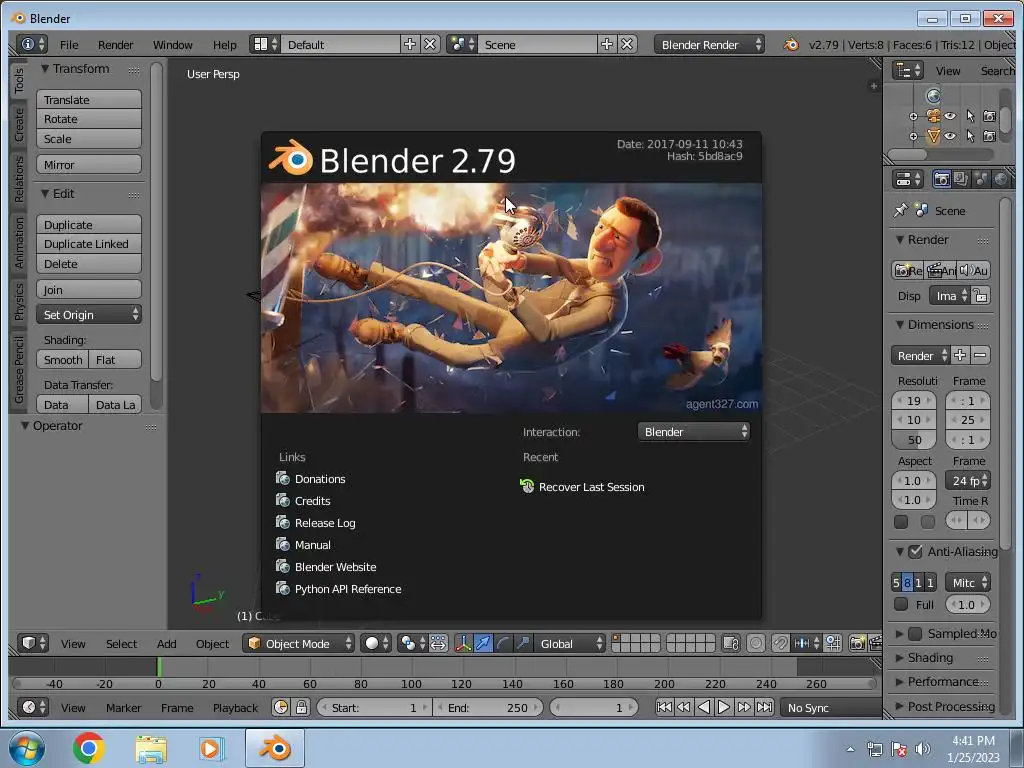The image size is (1024, 768).
Task: Select the translate manipulator arrow
Action: pos(483,643)
